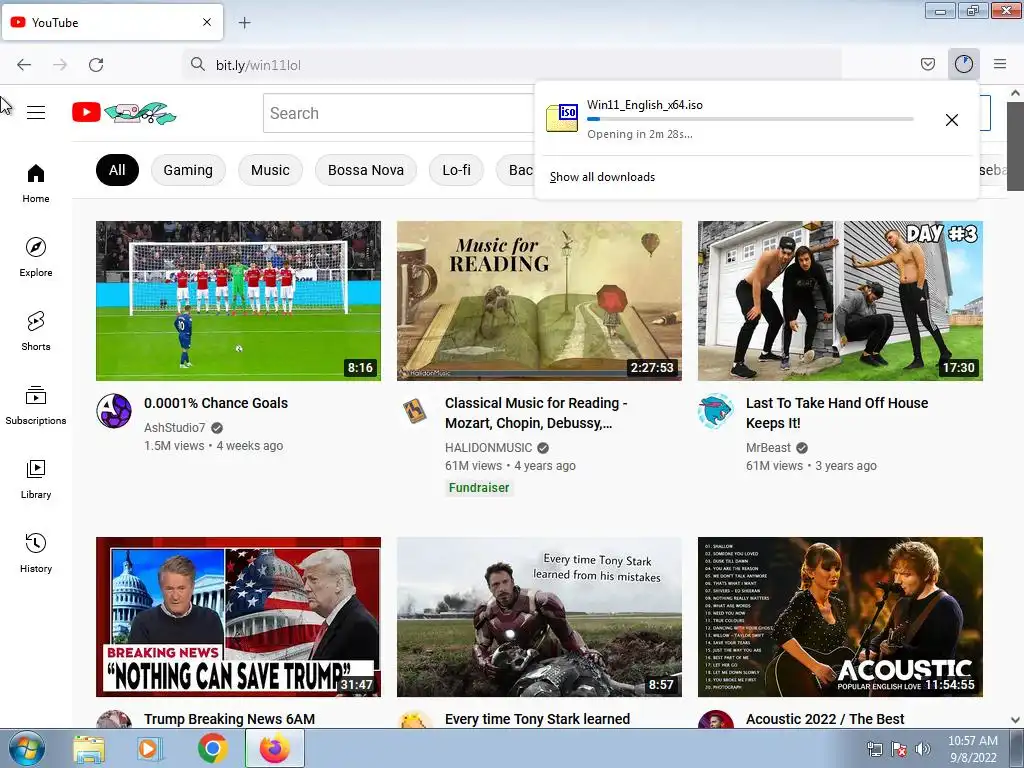Open Windows Explorer from taskbar
Image resolution: width=1024 pixels, height=768 pixels.
click(x=89, y=749)
